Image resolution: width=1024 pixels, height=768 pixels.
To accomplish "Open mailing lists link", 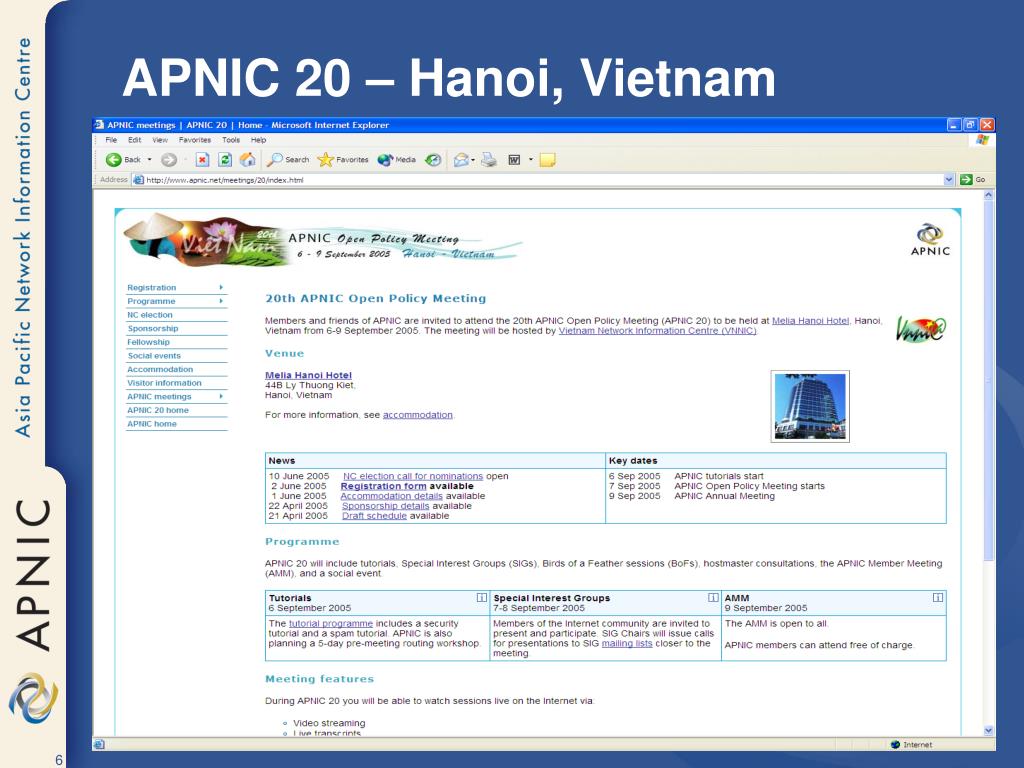I will click(627, 643).
